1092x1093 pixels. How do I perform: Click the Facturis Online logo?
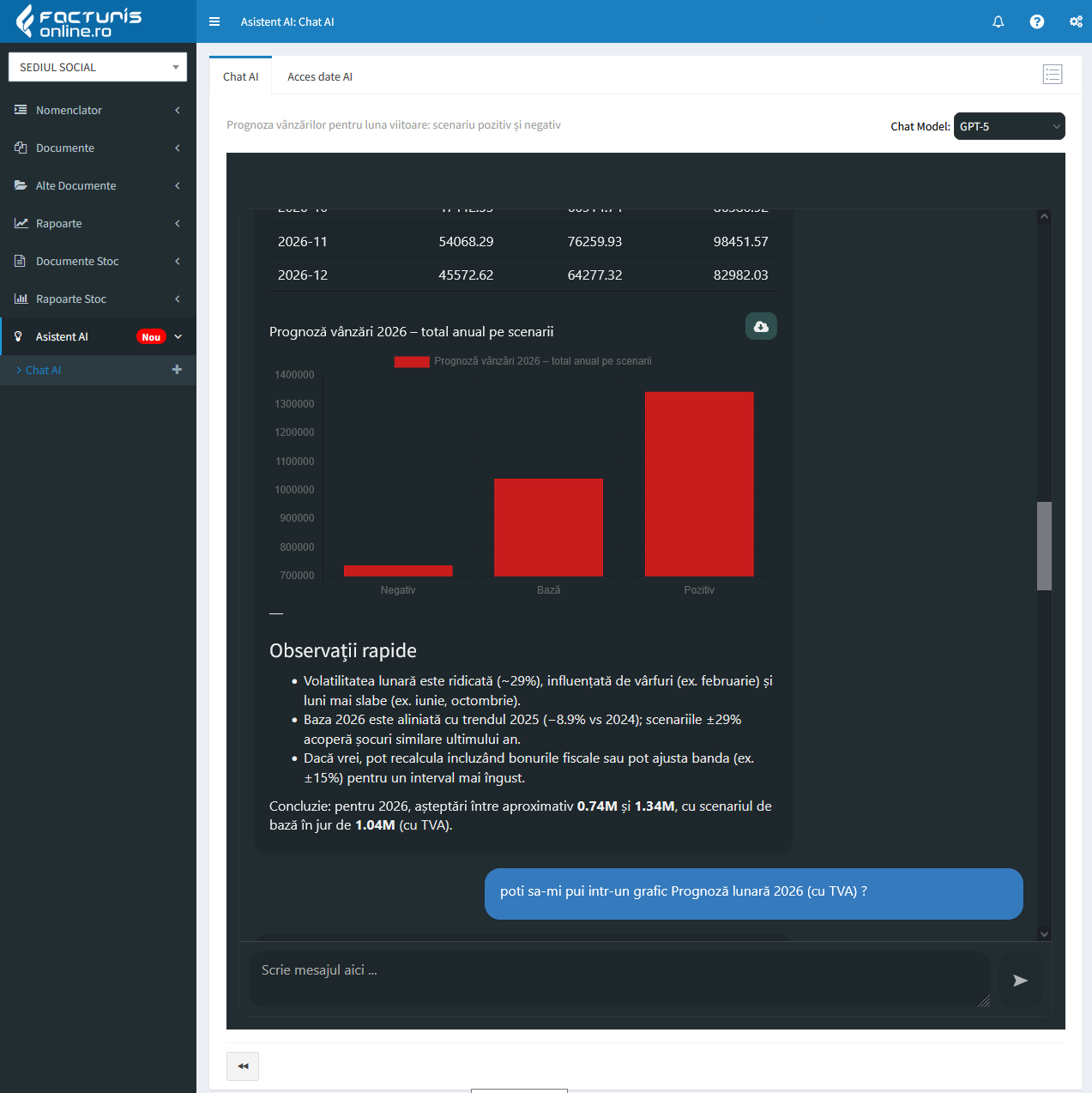(79, 21)
